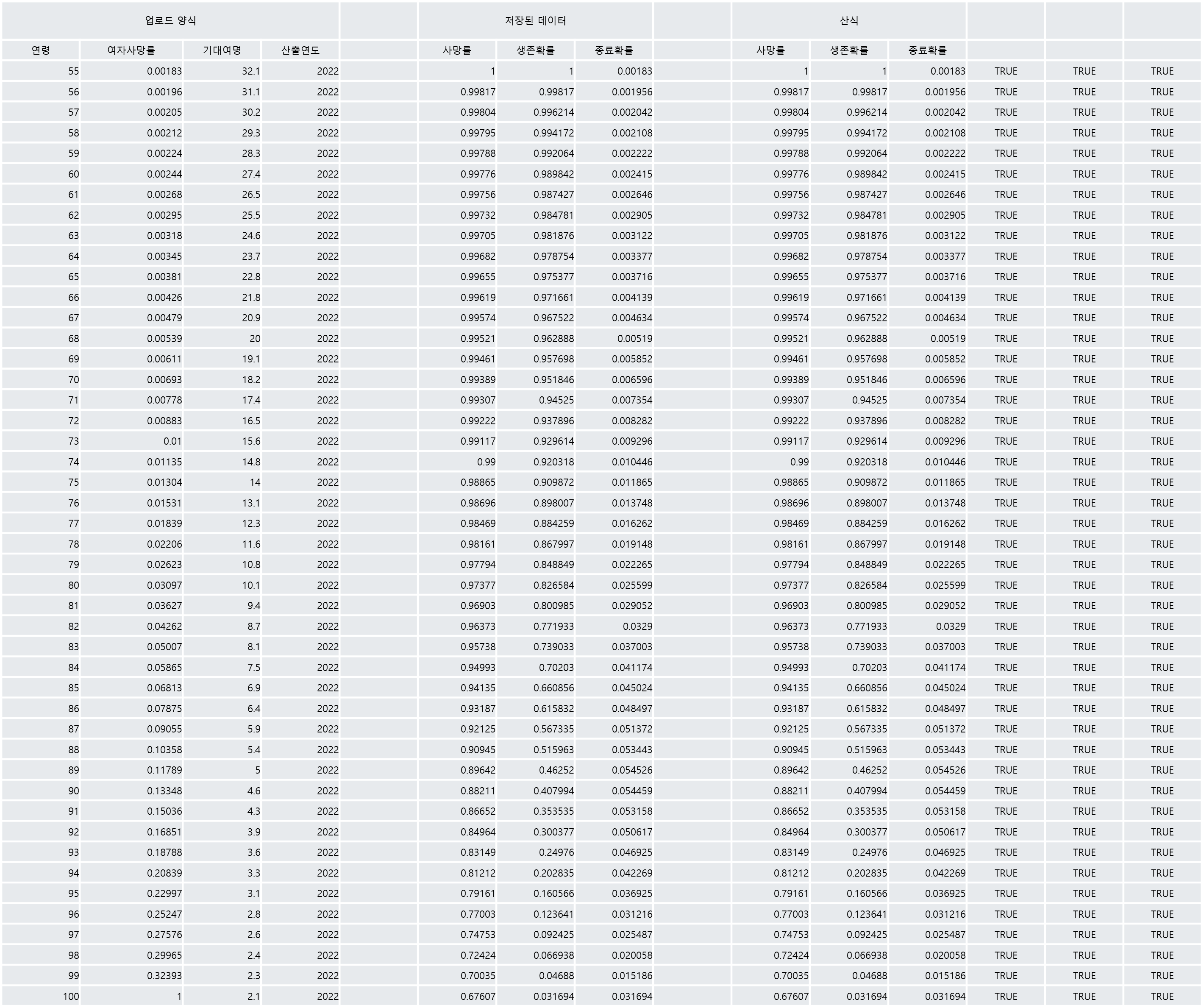Click age cell with value 65
The height and width of the screenshot is (1008, 1204).
pos(73,276)
